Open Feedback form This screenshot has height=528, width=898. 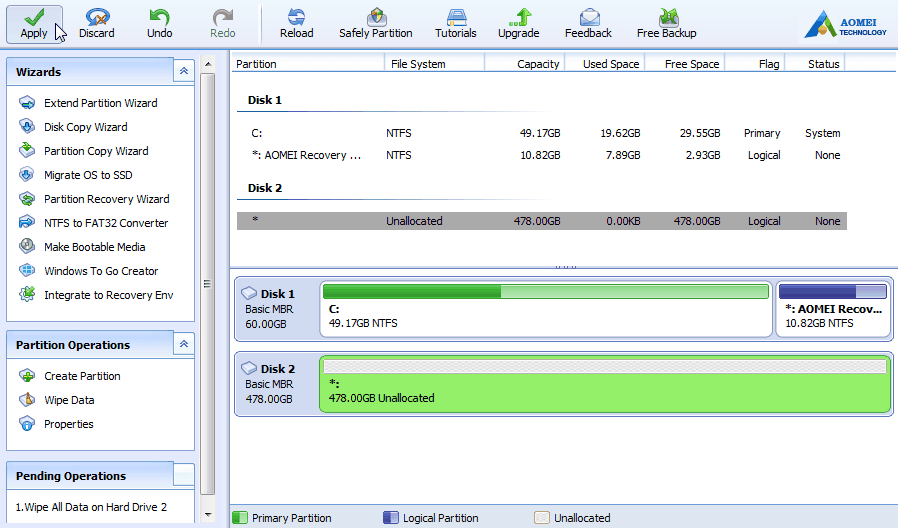click(x=588, y=24)
